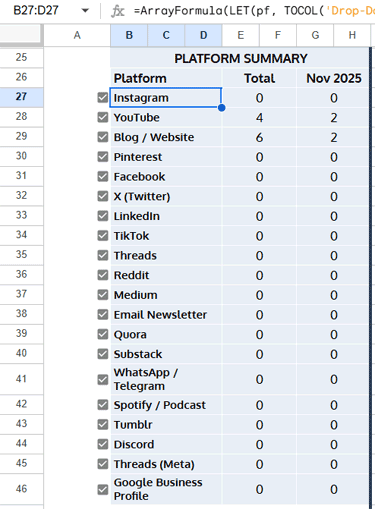The image size is (375, 509).
Task: Toggle the Medium checkbox
Action: point(103,295)
